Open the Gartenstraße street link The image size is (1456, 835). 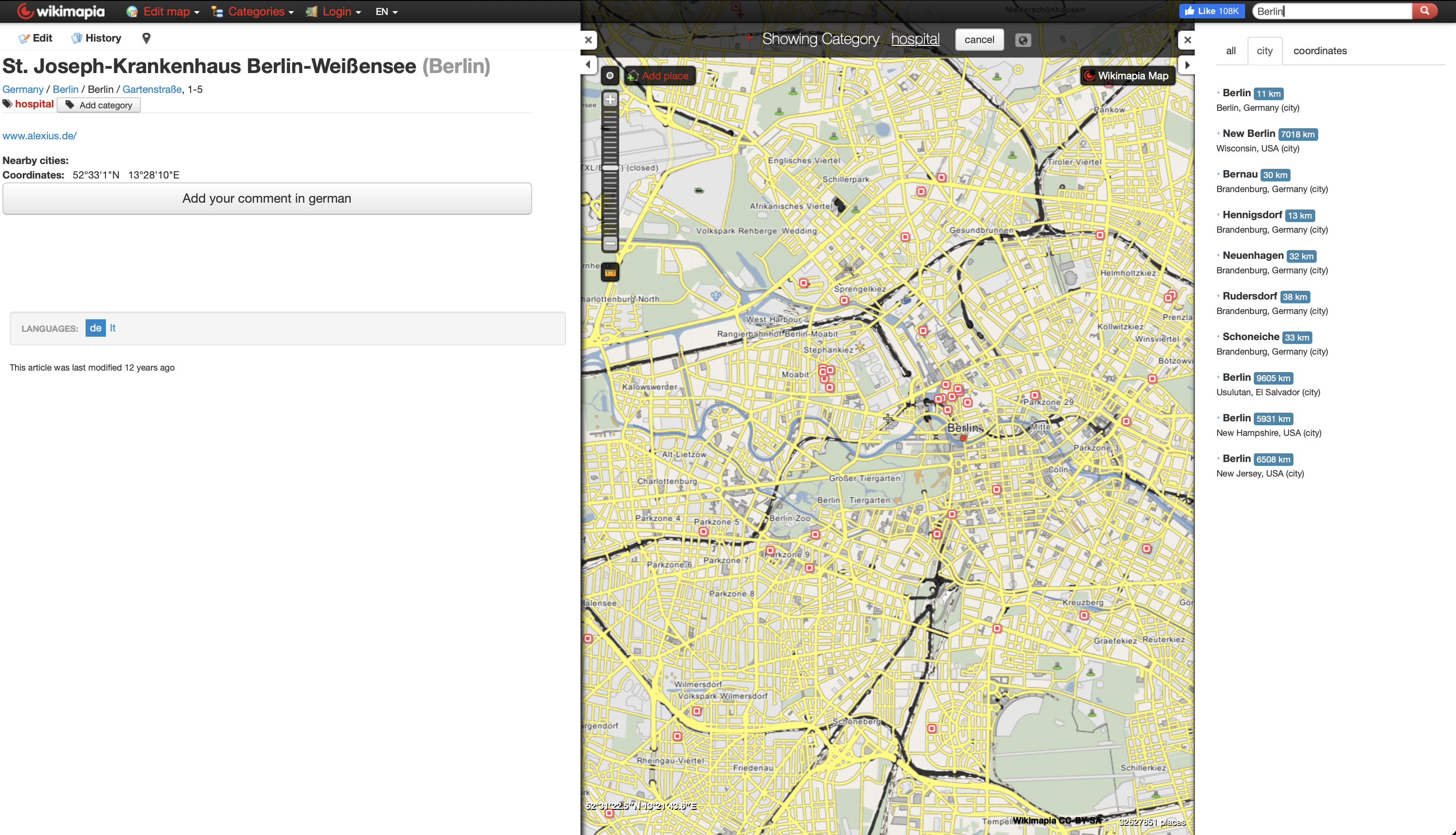(152, 89)
